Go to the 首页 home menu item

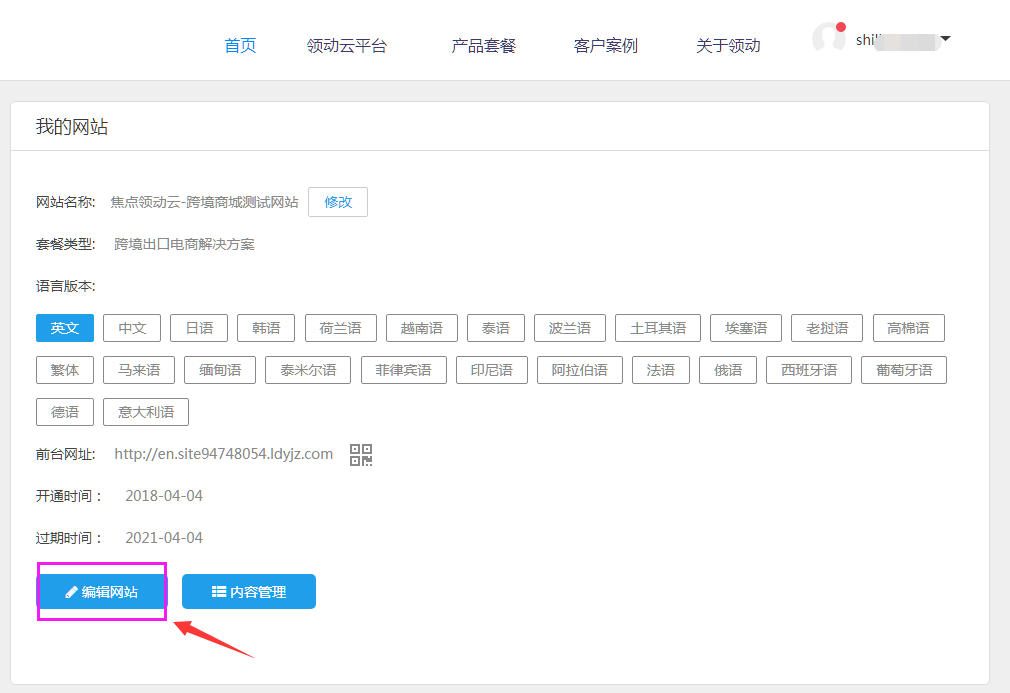(240, 45)
